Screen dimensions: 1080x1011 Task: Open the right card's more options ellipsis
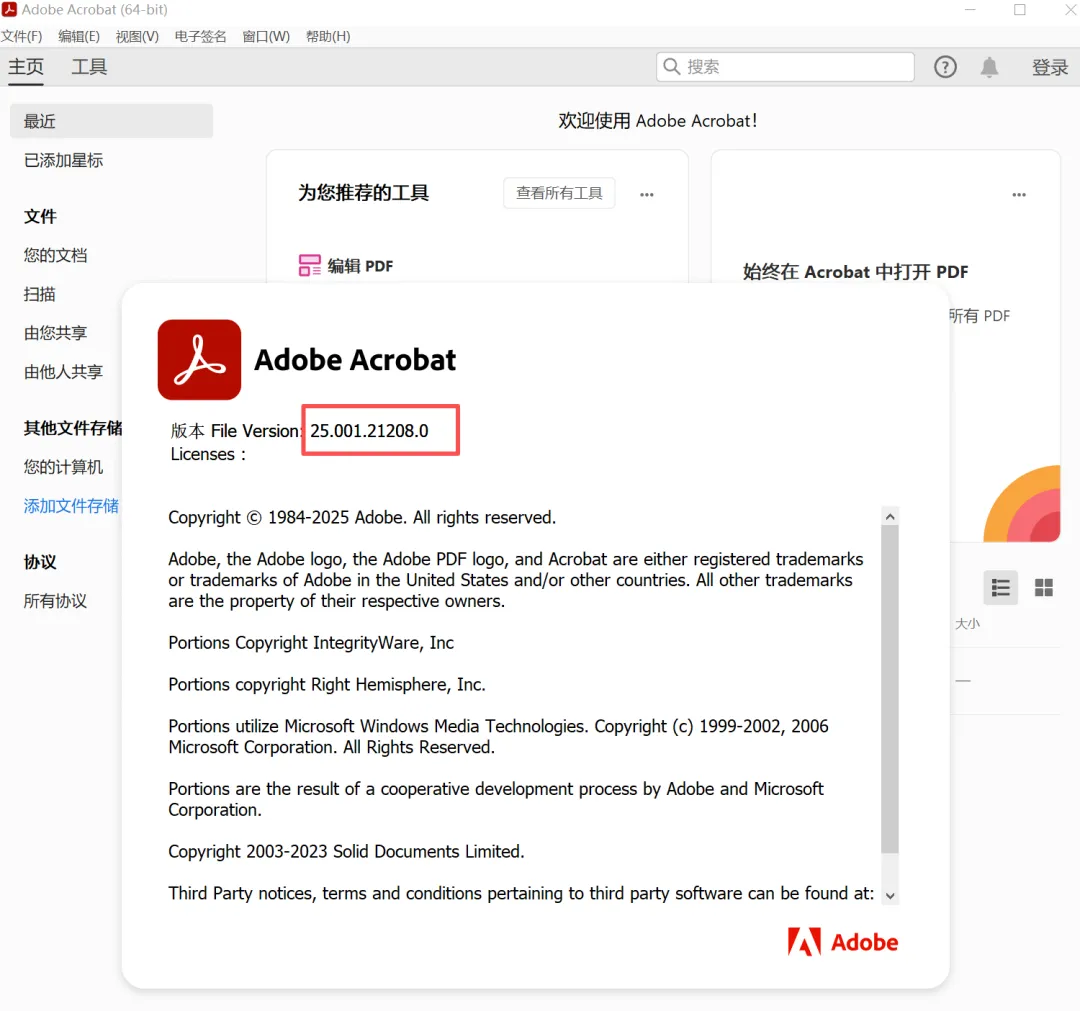[x=1019, y=195]
